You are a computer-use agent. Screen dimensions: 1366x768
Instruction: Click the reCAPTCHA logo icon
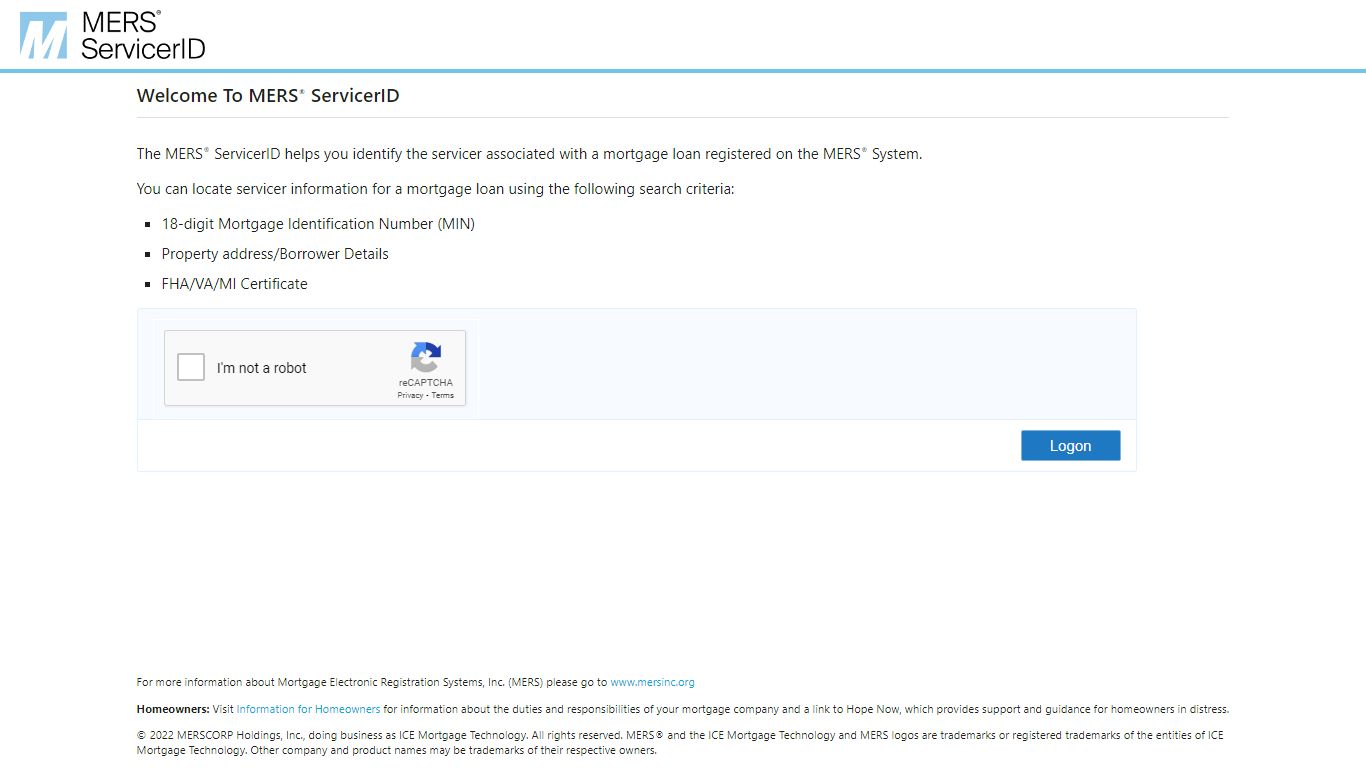425,357
